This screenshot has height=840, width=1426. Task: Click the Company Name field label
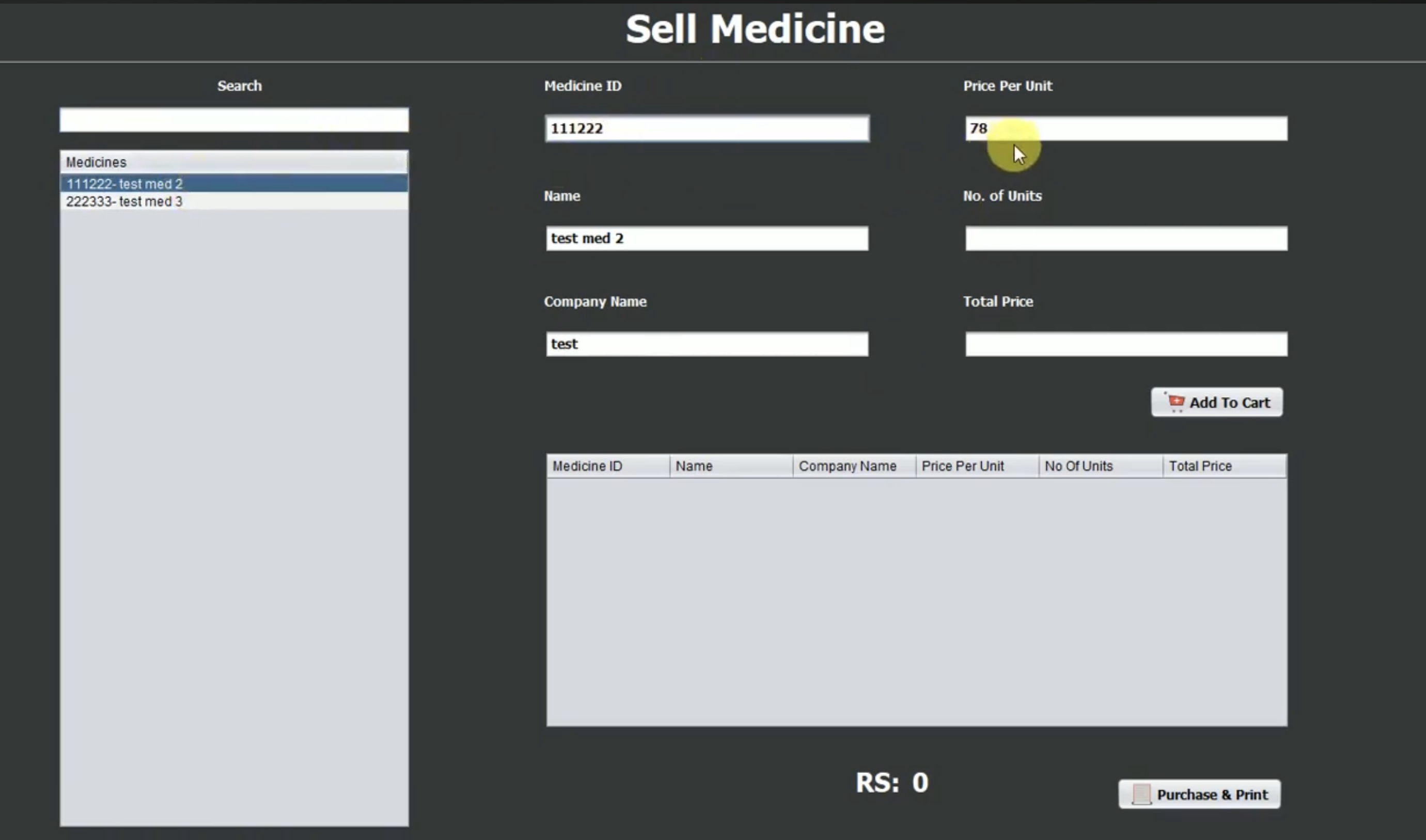click(595, 302)
